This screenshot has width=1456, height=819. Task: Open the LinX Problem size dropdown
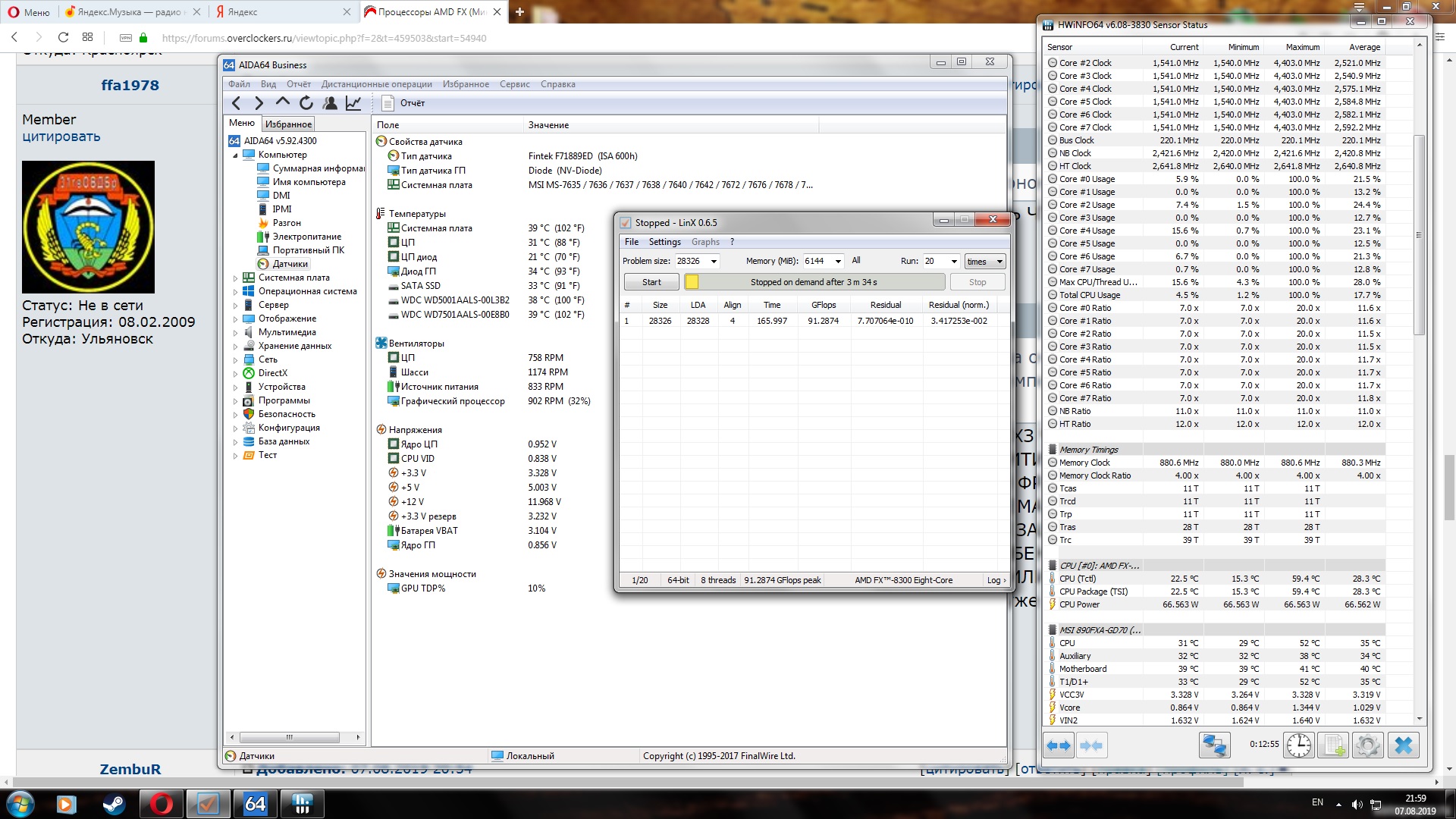(714, 262)
